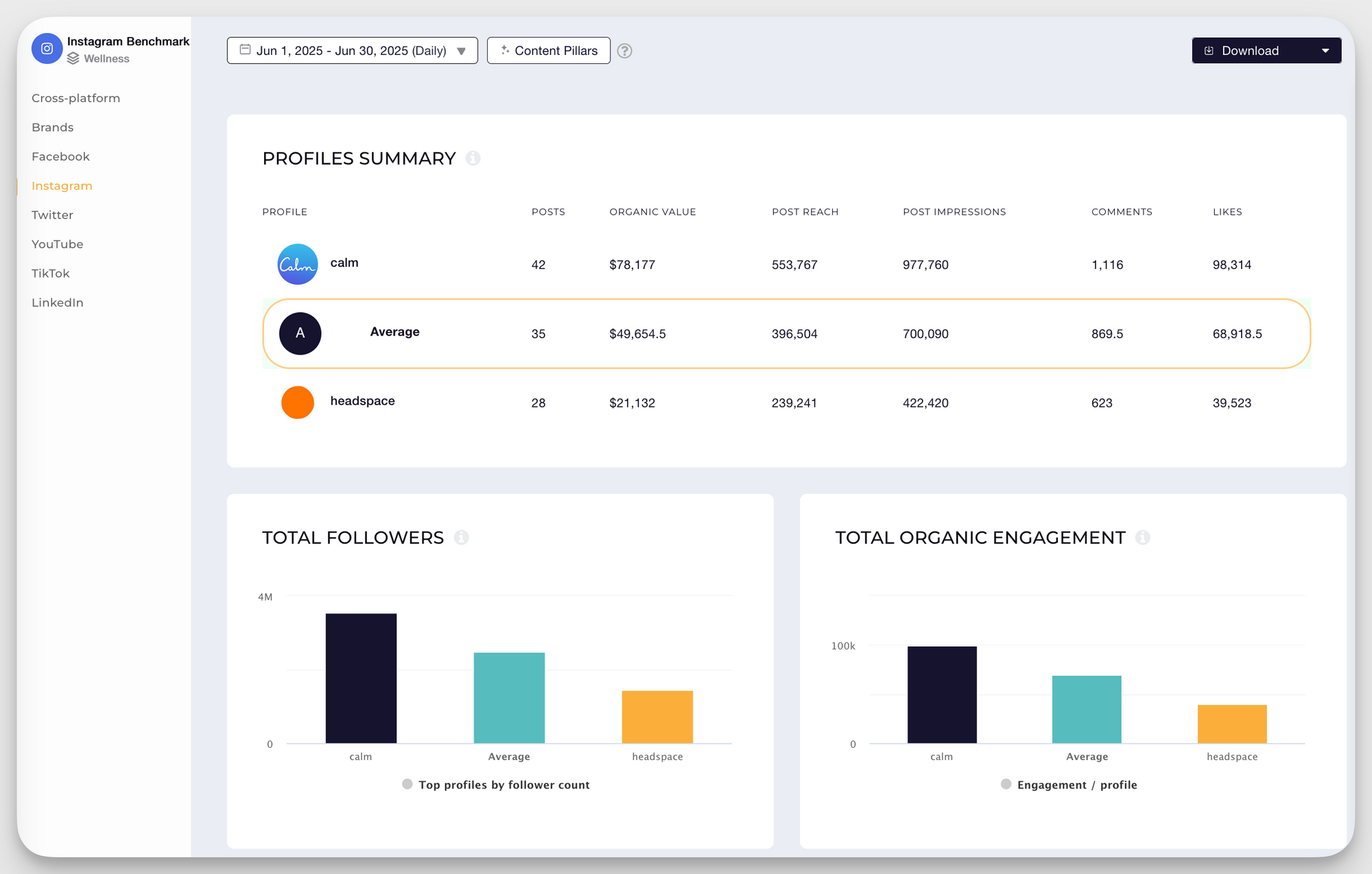Open info icon next to Total Followers
Image resolution: width=1372 pixels, height=874 pixels.
point(462,538)
